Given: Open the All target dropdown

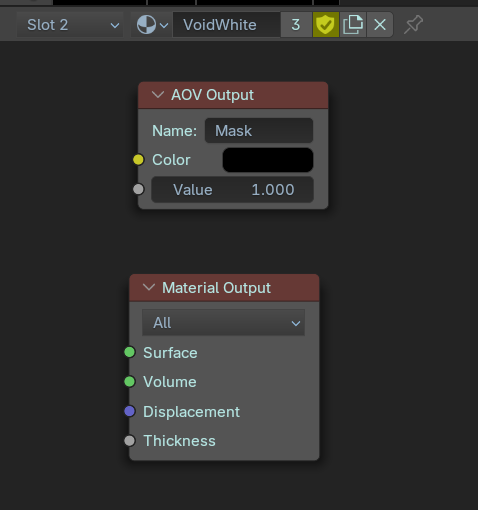Looking at the screenshot, I should click(223, 323).
